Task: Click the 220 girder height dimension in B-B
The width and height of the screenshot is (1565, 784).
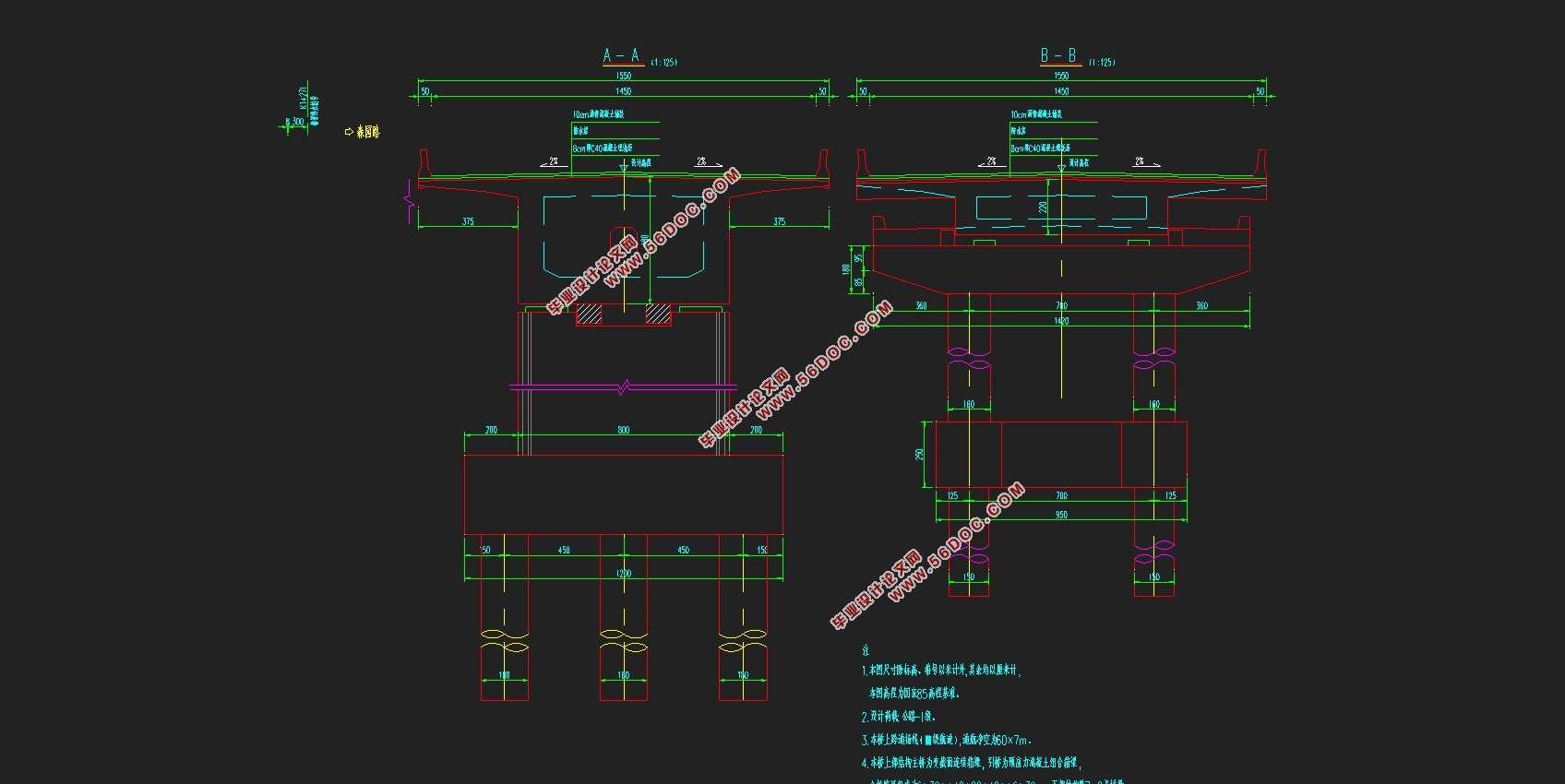Action: tap(1043, 208)
